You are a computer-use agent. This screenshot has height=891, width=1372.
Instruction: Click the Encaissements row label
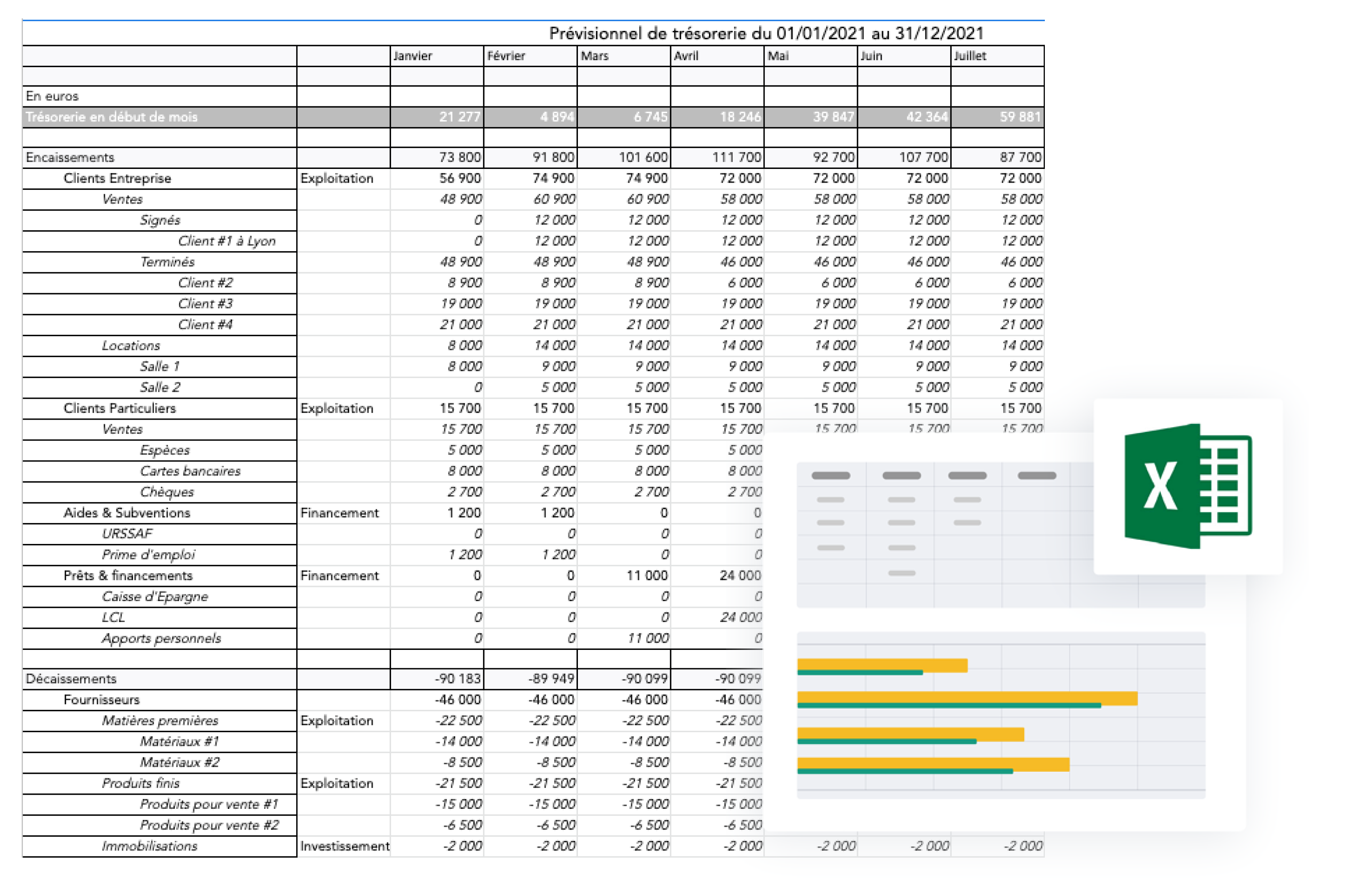(160, 157)
